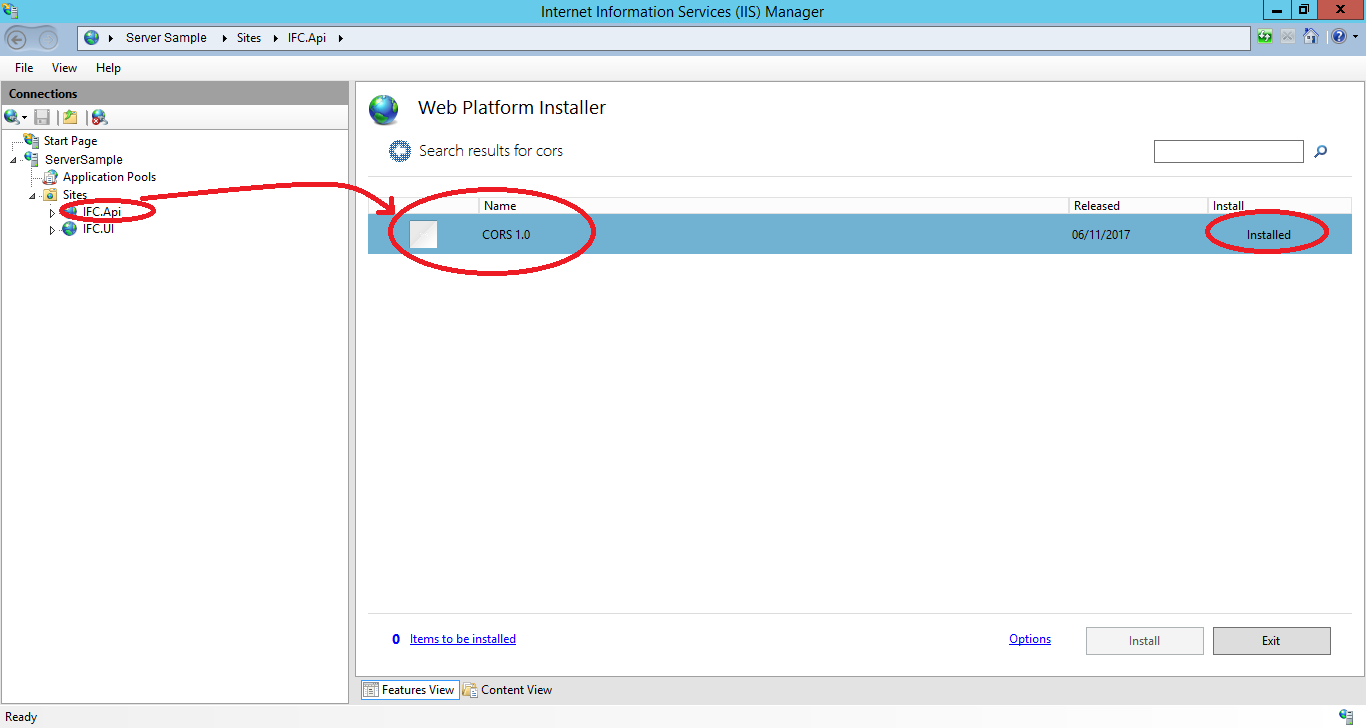Open dropdown arrow after Sites breadcrumb
Screen dimensions: 1366x728
tap(275, 38)
